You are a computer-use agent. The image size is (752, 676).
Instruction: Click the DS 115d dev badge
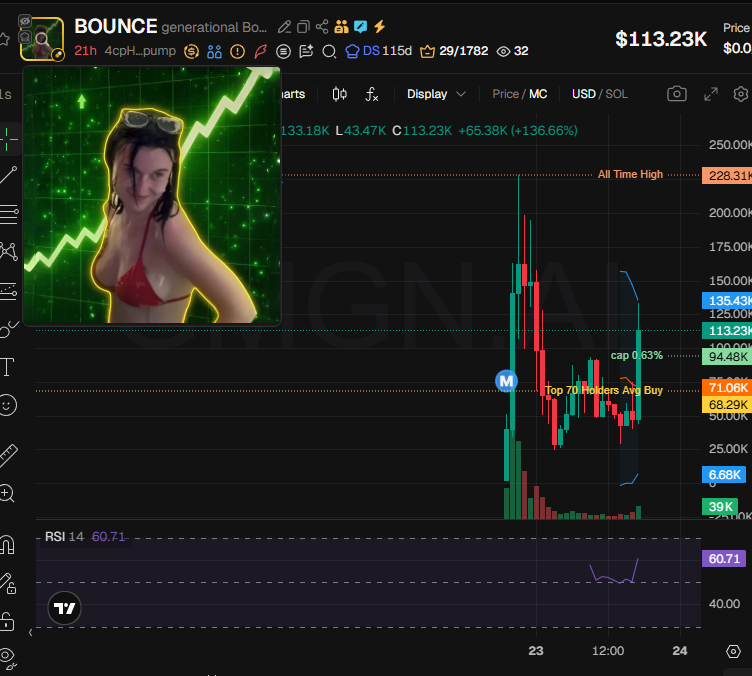pyautogui.click(x=379, y=51)
